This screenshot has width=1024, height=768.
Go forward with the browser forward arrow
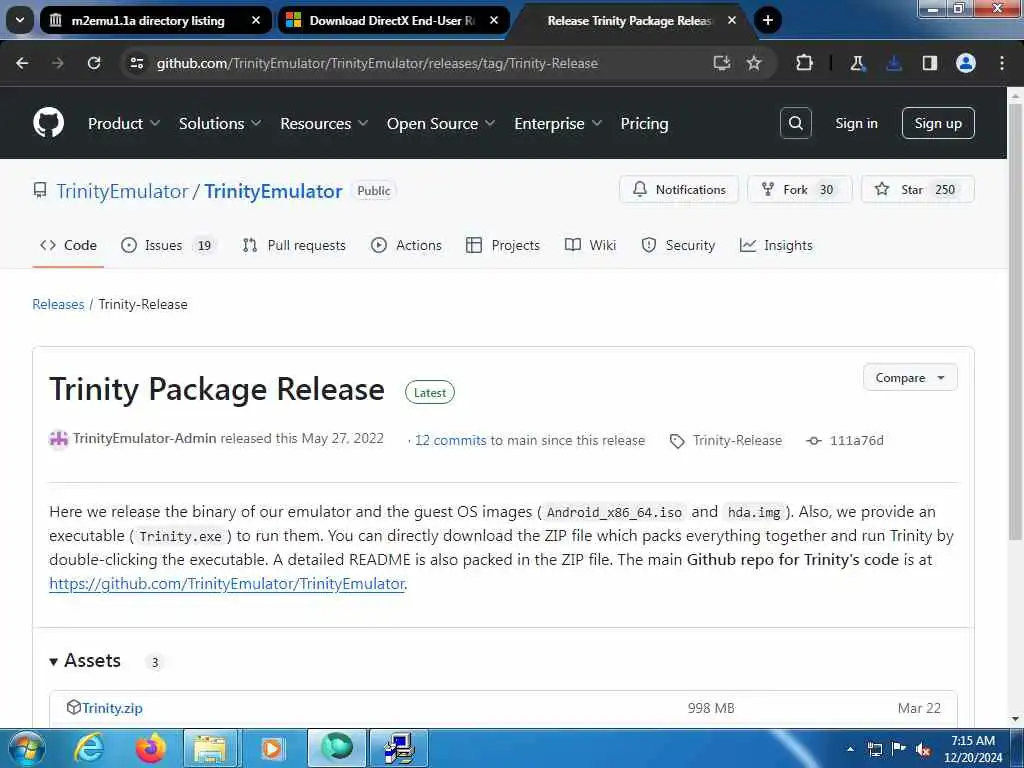[x=58, y=63]
